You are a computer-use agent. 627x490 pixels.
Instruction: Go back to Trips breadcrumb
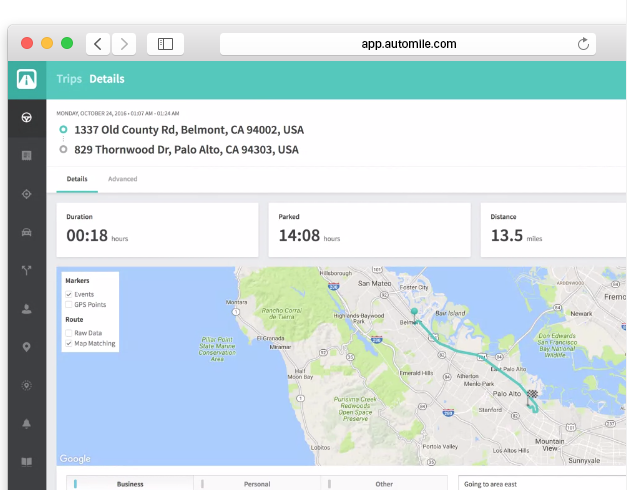[x=69, y=79]
